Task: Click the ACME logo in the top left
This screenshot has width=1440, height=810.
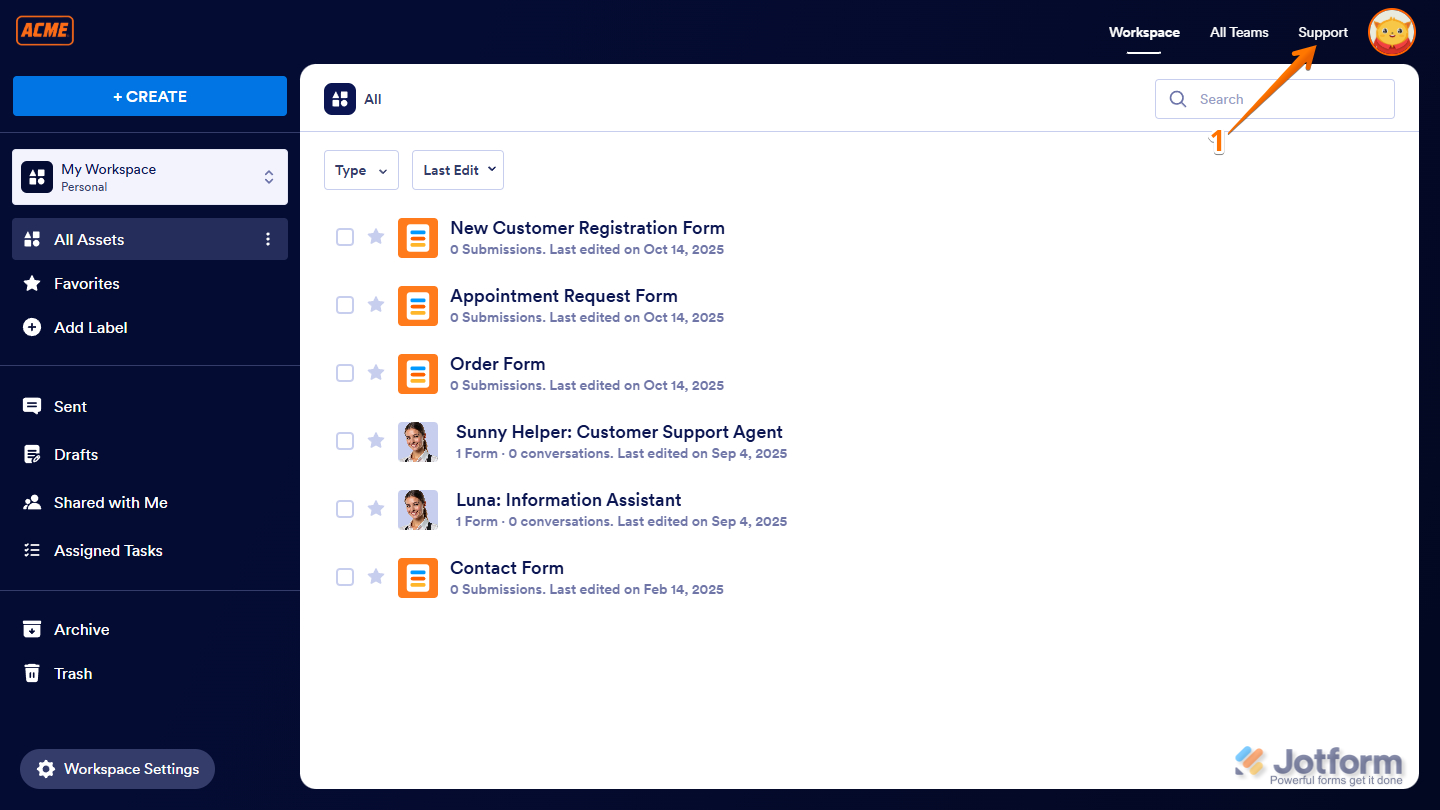Action: [x=44, y=30]
